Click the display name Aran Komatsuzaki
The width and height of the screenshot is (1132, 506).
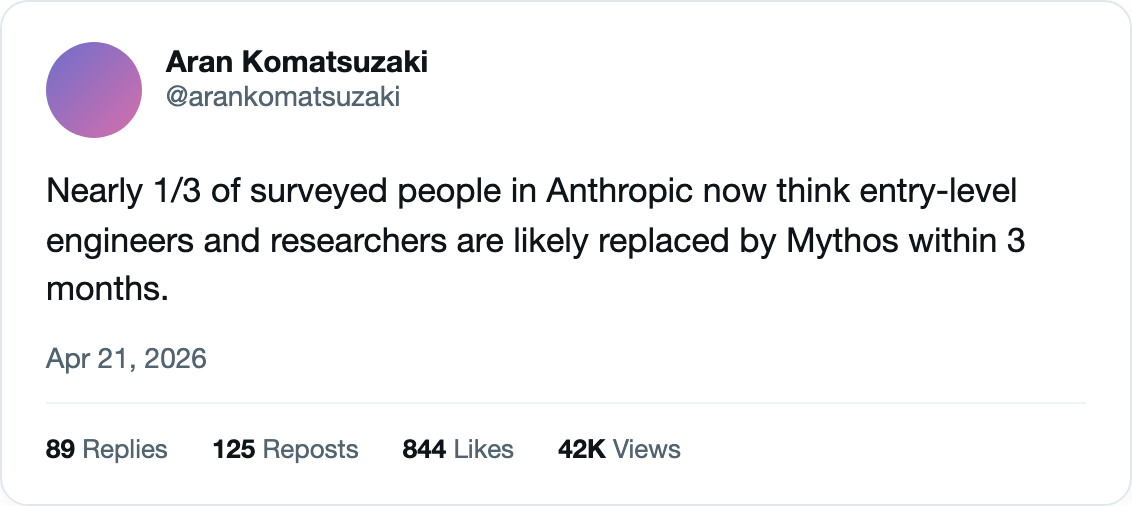[x=297, y=62]
